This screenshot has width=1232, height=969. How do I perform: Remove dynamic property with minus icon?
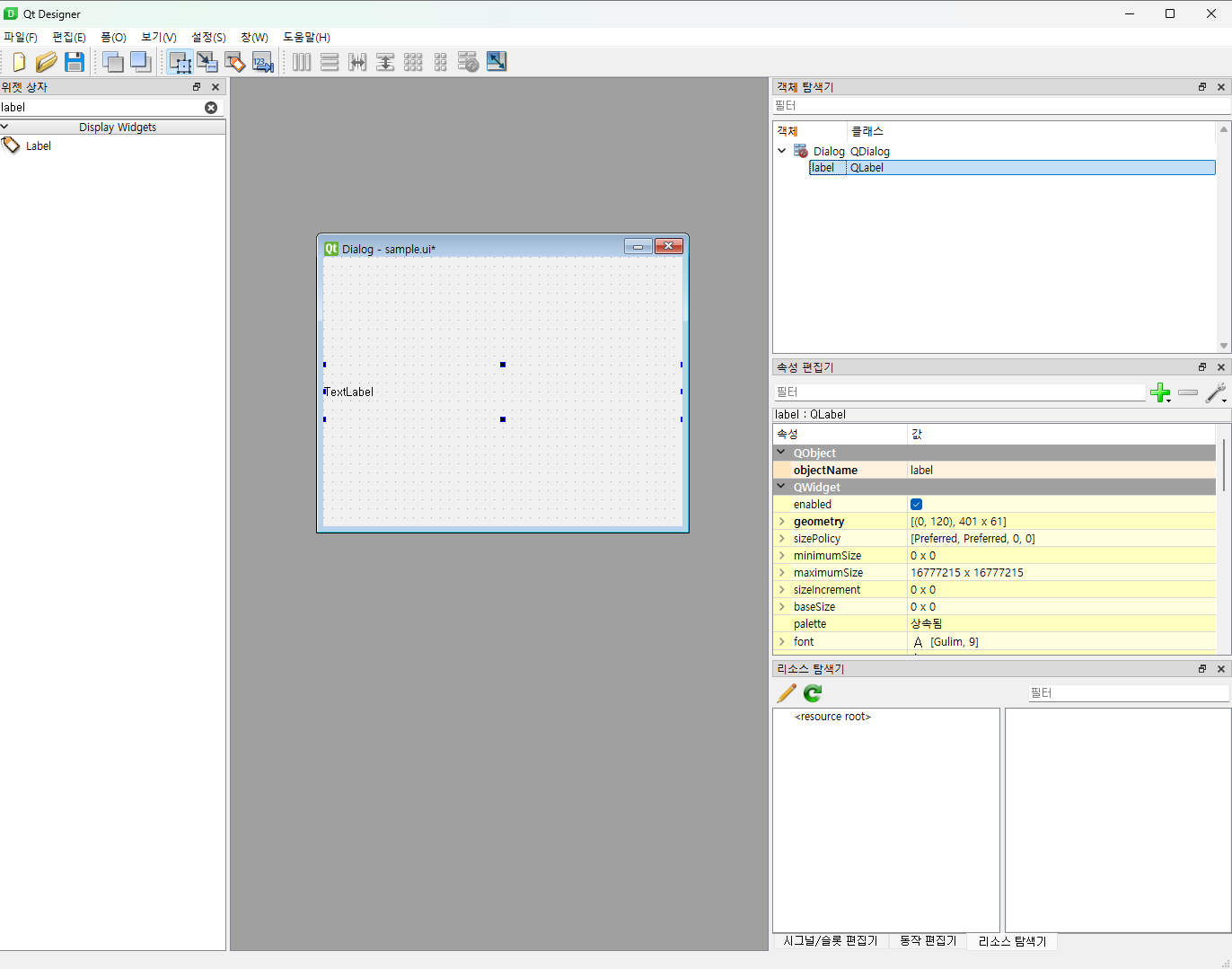(1188, 392)
